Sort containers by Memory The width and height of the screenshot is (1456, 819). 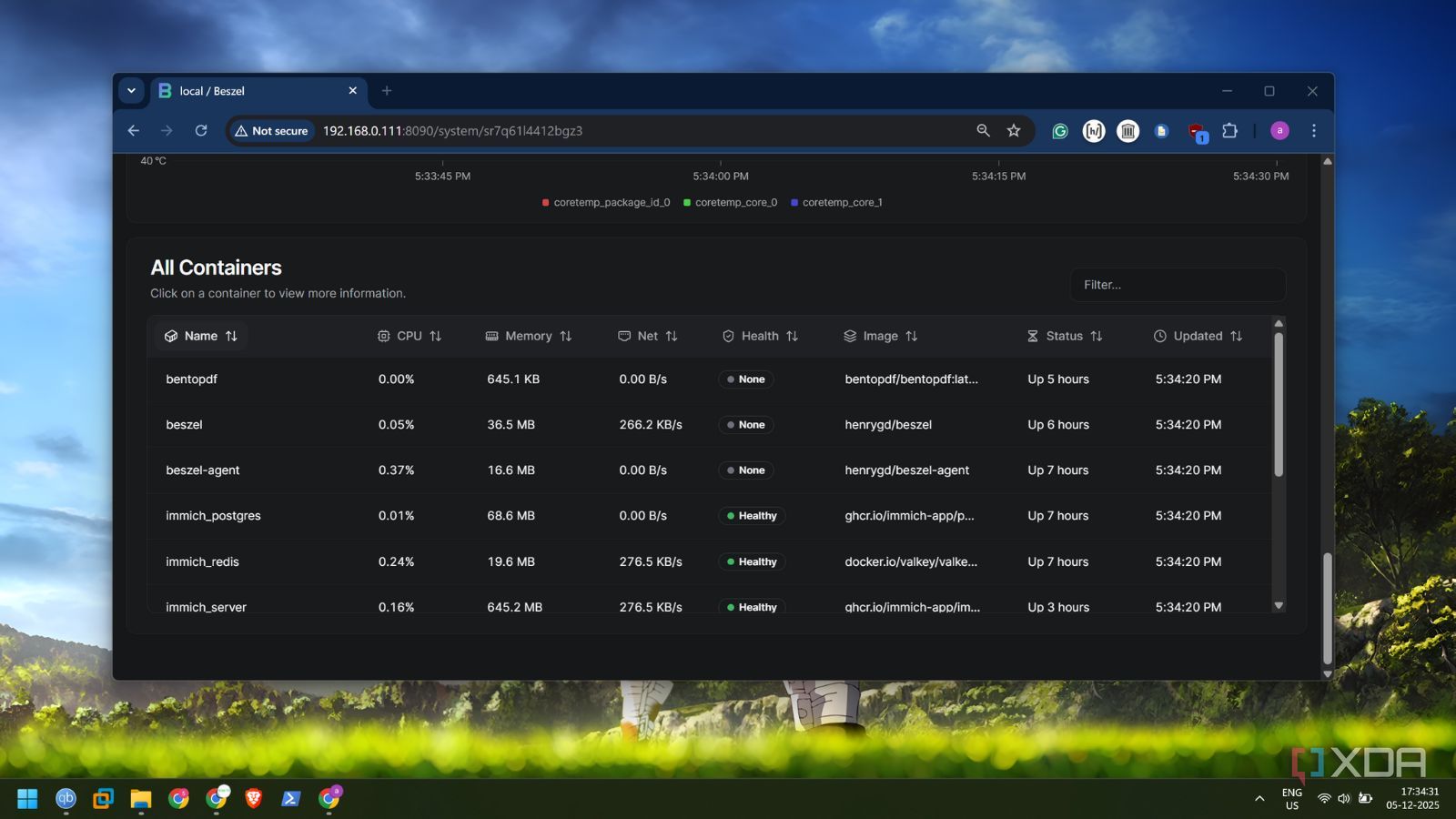pyautogui.click(x=529, y=336)
